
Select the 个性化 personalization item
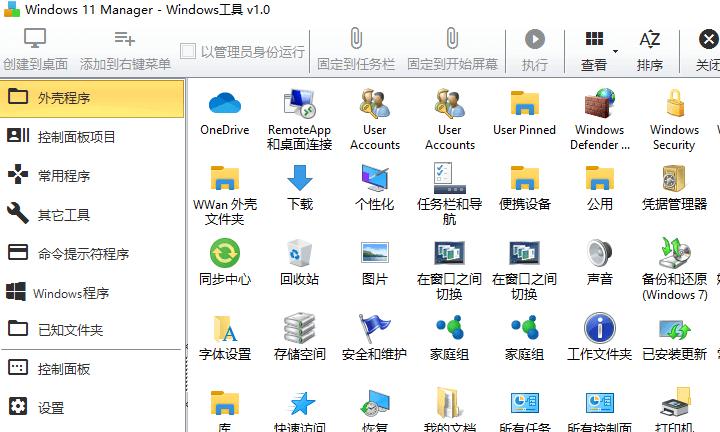374,180
